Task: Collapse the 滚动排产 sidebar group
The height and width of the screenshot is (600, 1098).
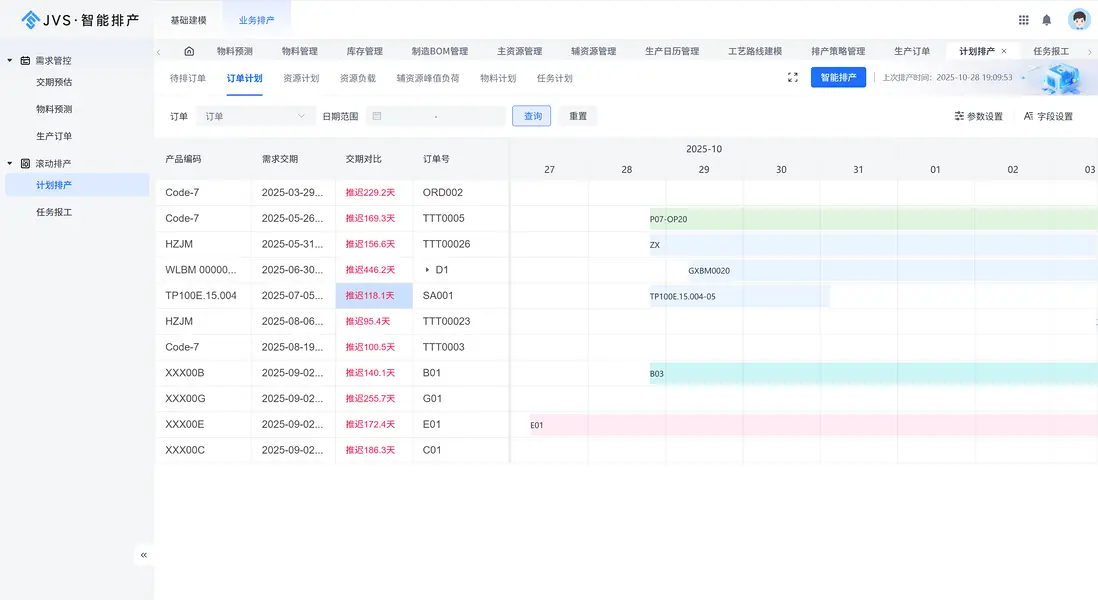Action: [x=10, y=163]
